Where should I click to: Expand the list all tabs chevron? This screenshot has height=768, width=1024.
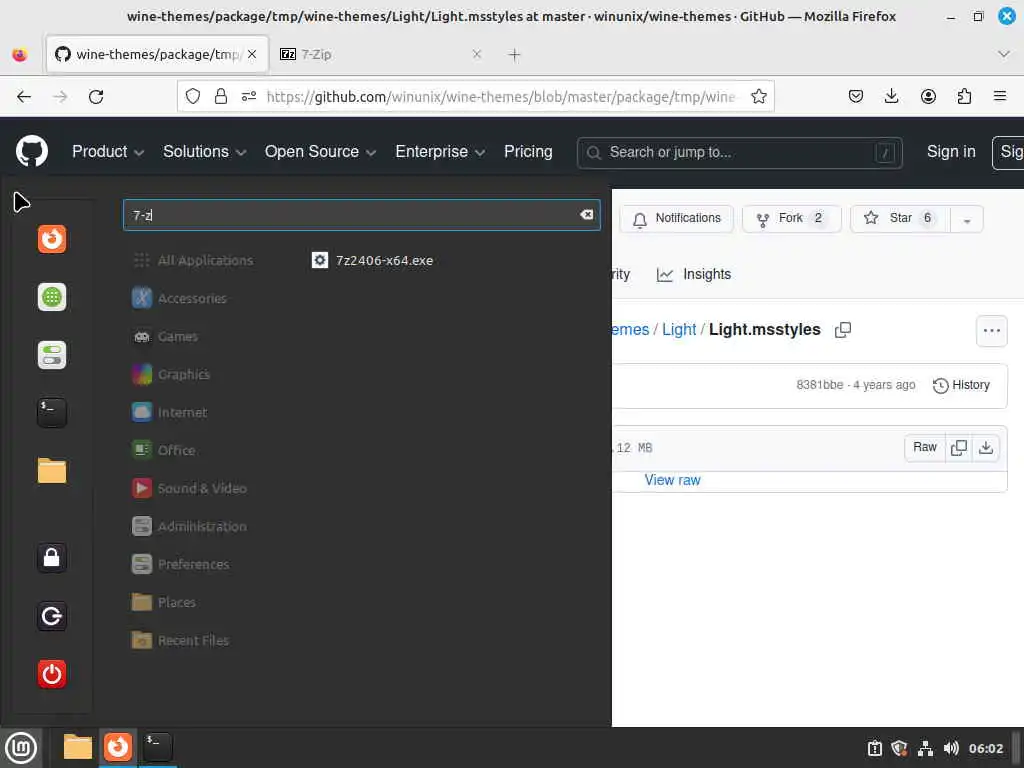pyautogui.click(x=1004, y=54)
